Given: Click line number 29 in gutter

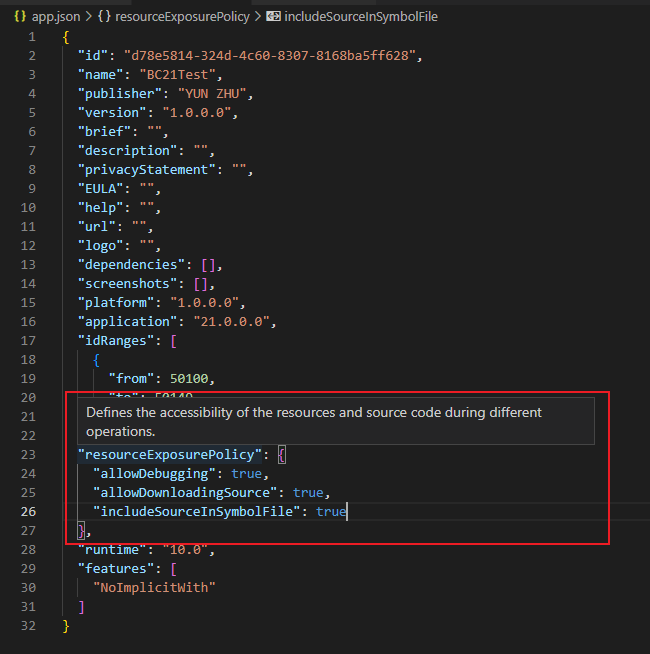Looking at the screenshot, I should 28,569.
